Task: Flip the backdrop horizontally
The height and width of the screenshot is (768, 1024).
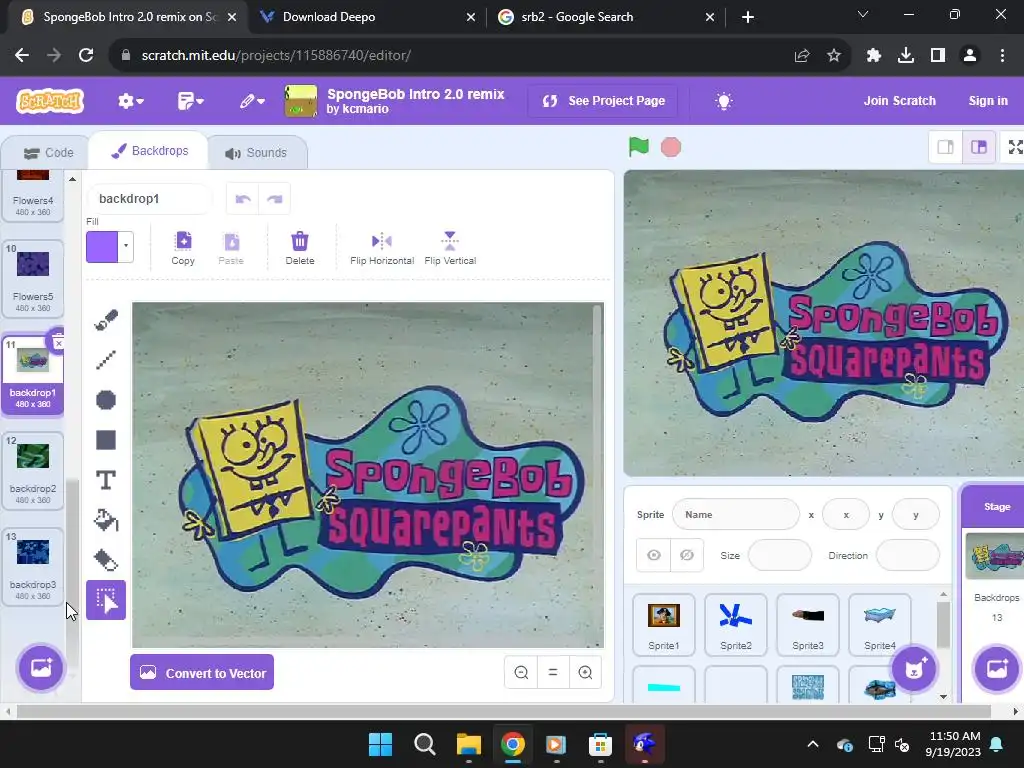Action: (382, 248)
